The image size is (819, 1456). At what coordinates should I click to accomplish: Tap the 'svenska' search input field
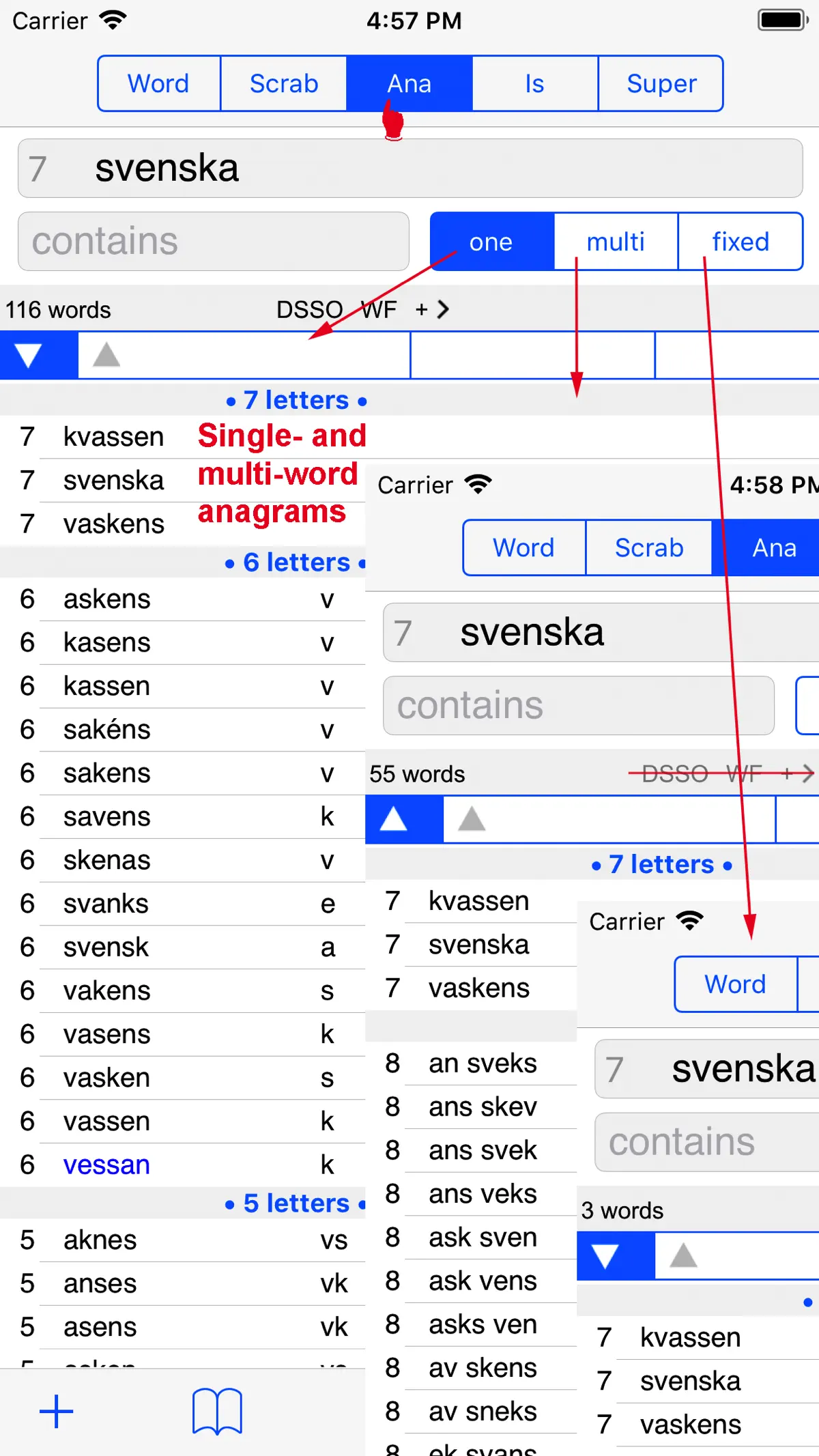pyautogui.click(x=410, y=169)
